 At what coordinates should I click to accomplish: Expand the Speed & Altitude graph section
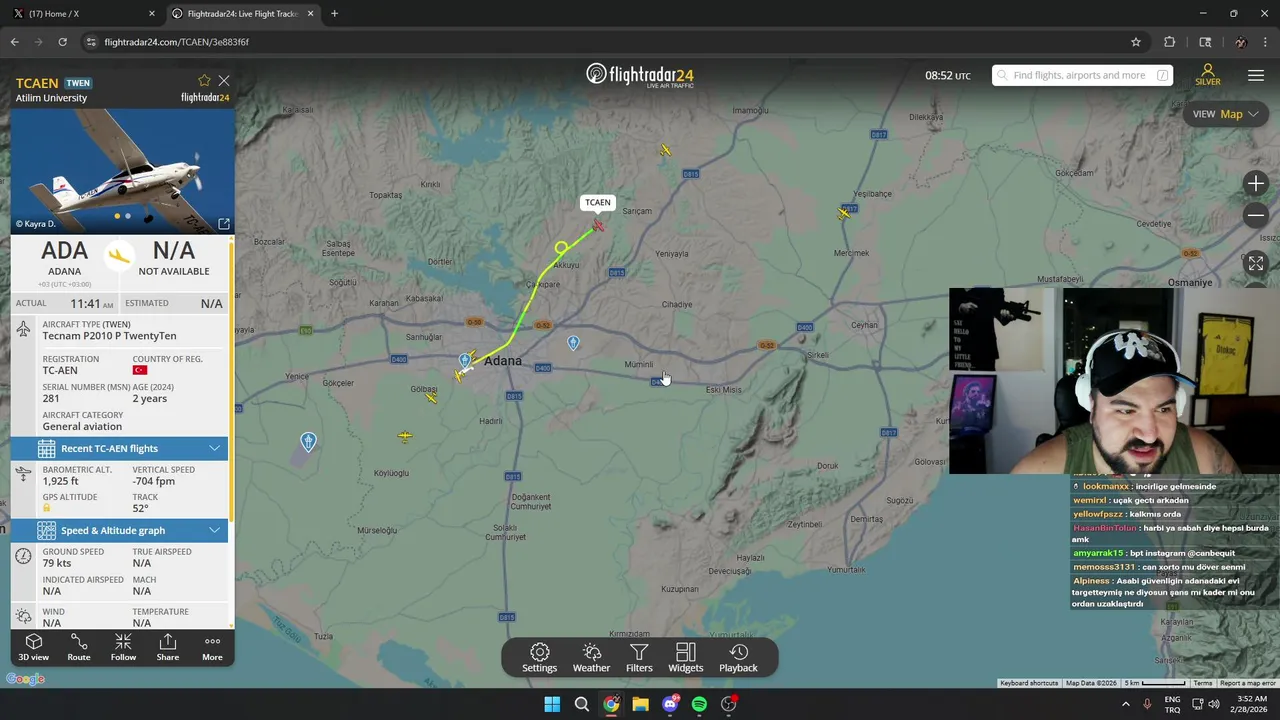tap(119, 530)
